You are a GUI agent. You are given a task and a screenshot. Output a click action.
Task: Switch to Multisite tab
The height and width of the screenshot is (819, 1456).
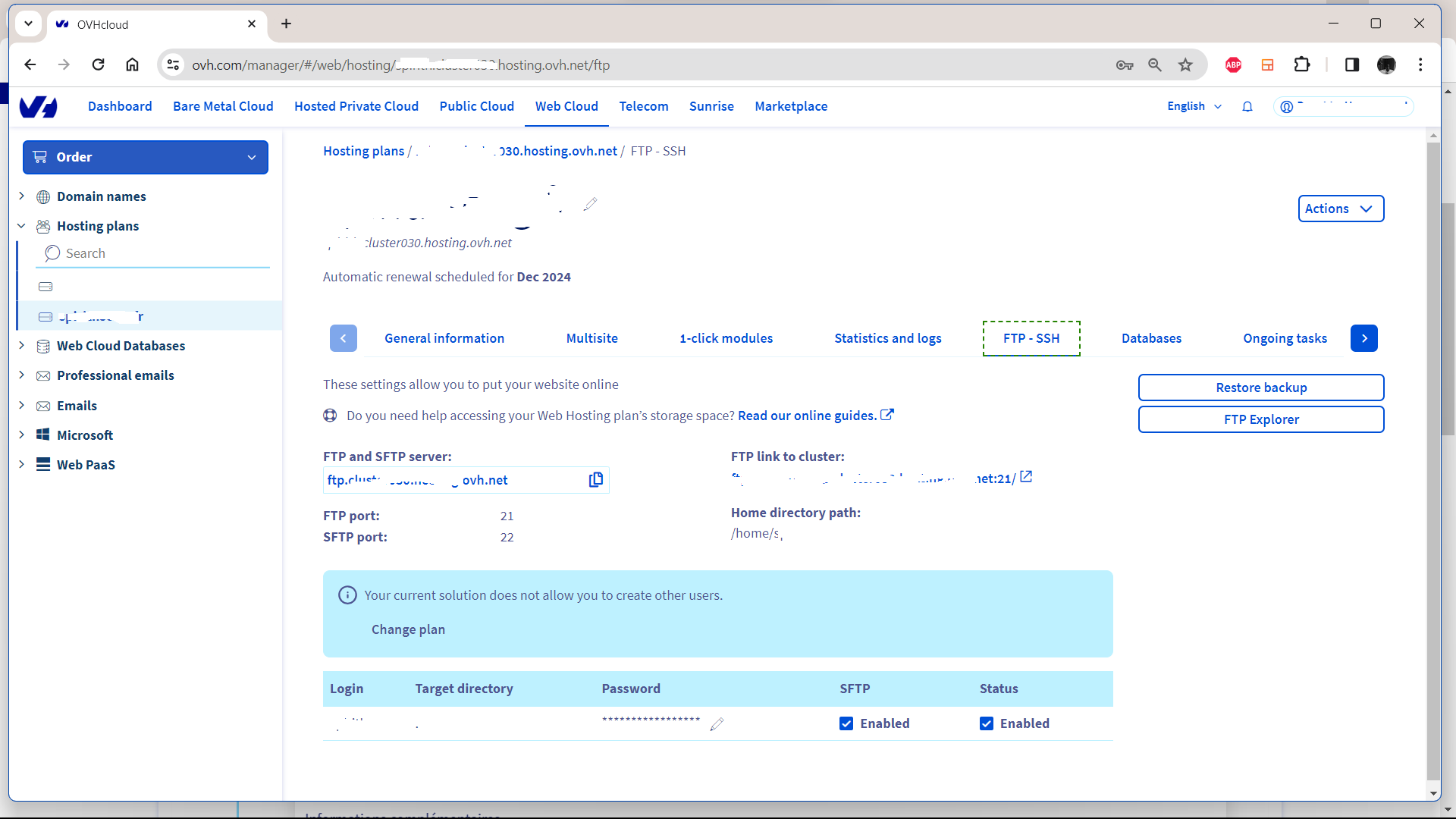coord(592,338)
